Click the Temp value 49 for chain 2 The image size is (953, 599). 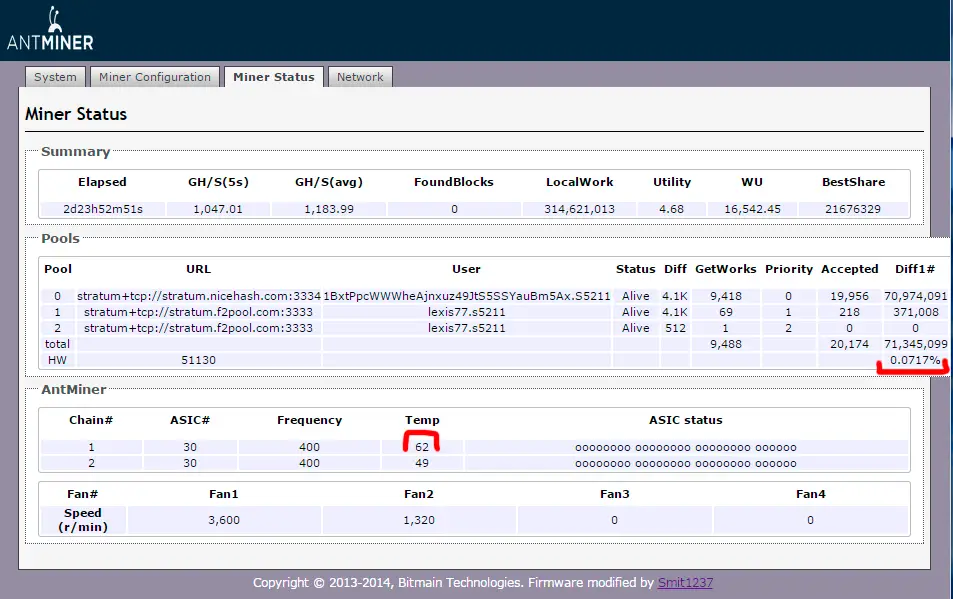tap(422, 463)
